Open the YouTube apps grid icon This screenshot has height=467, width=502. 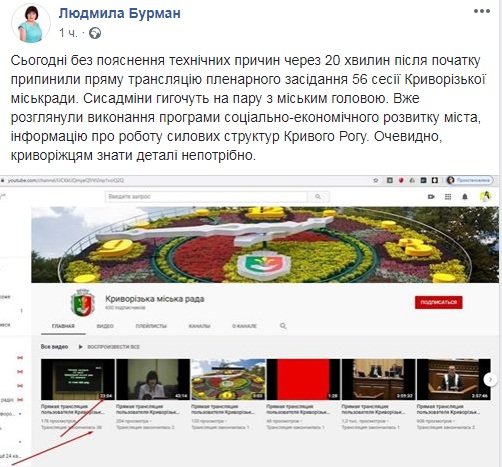pos(448,197)
